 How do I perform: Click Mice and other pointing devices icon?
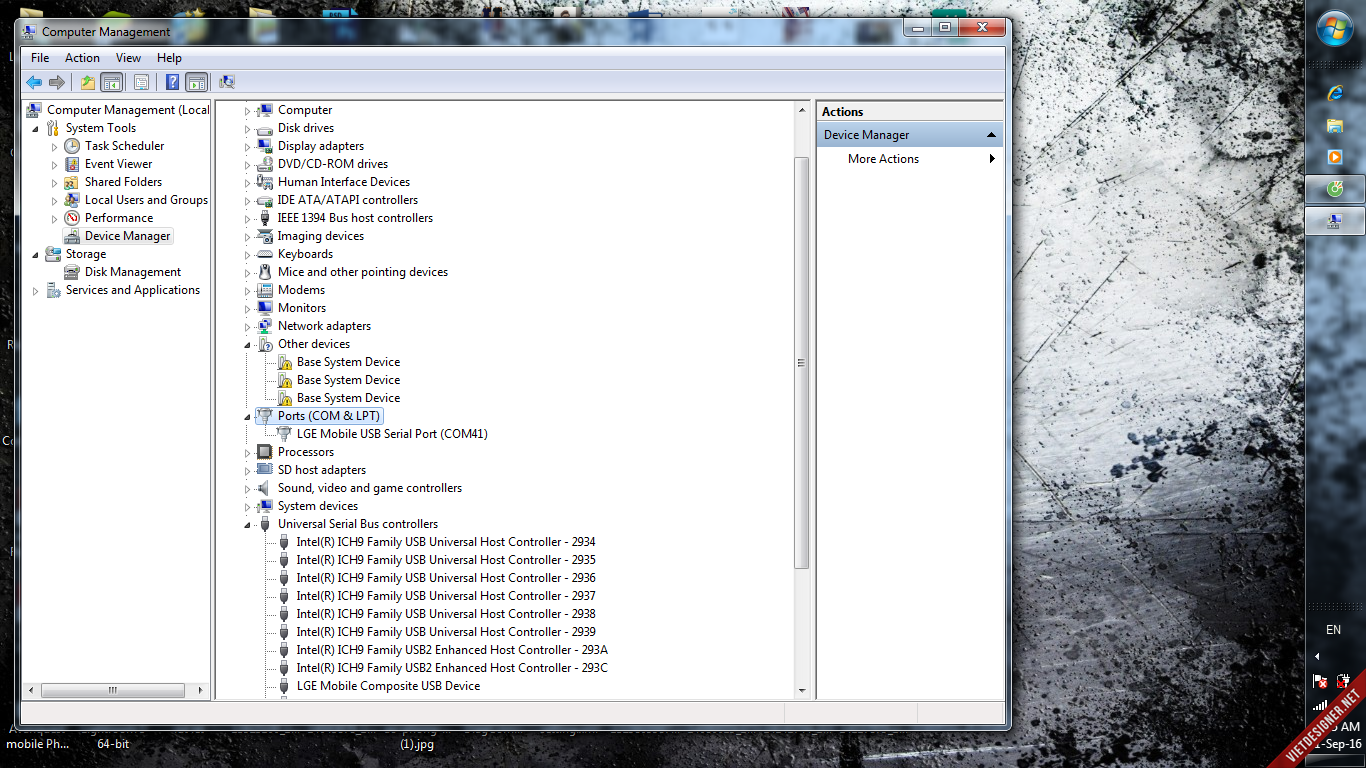tap(265, 272)
